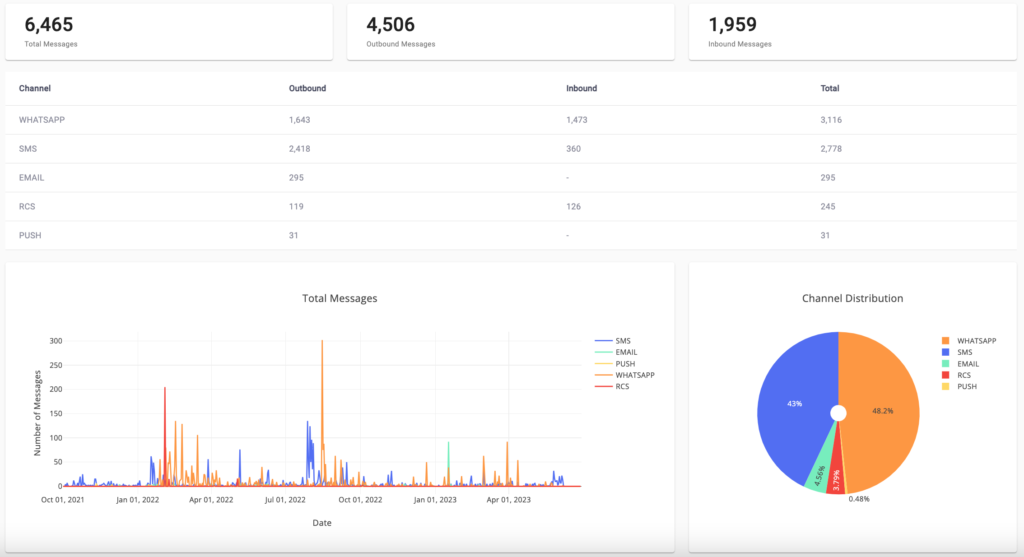Toggle PUSH series in line chart legend
This screenshot has height=557, width=1024.
[615, 364]
